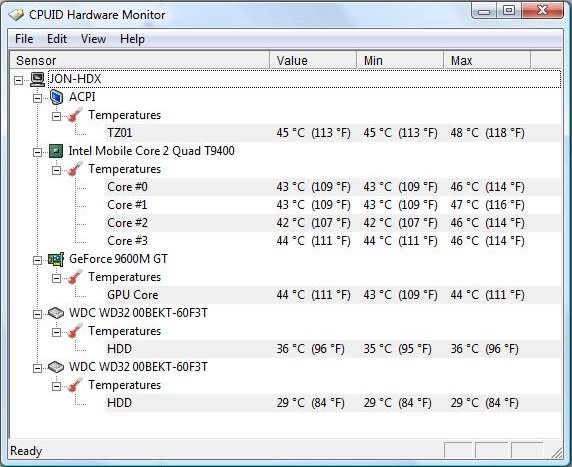
Task: Open the File menu
Action: [24, 39]
